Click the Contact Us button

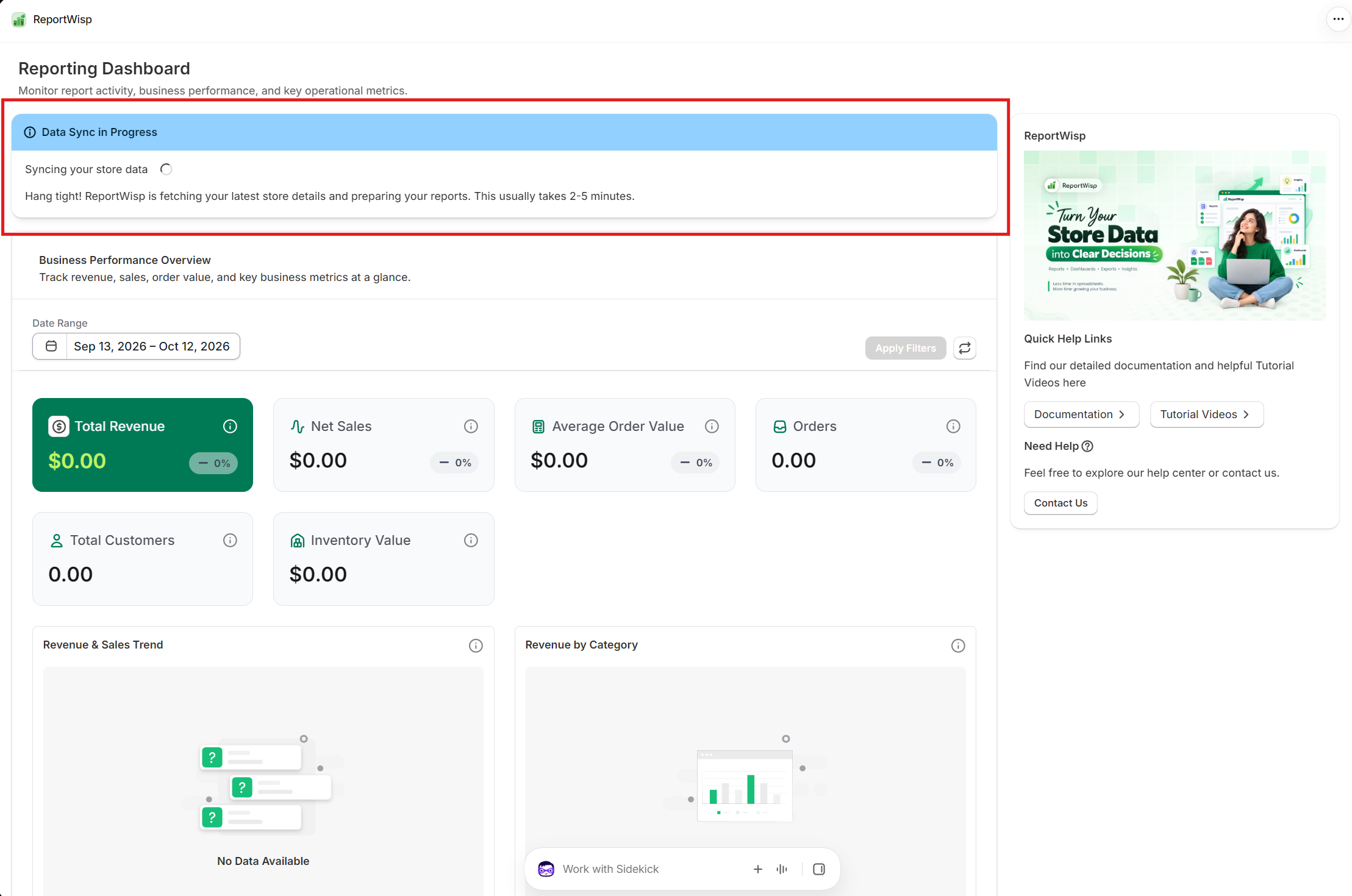click(x=1060, y=503)
